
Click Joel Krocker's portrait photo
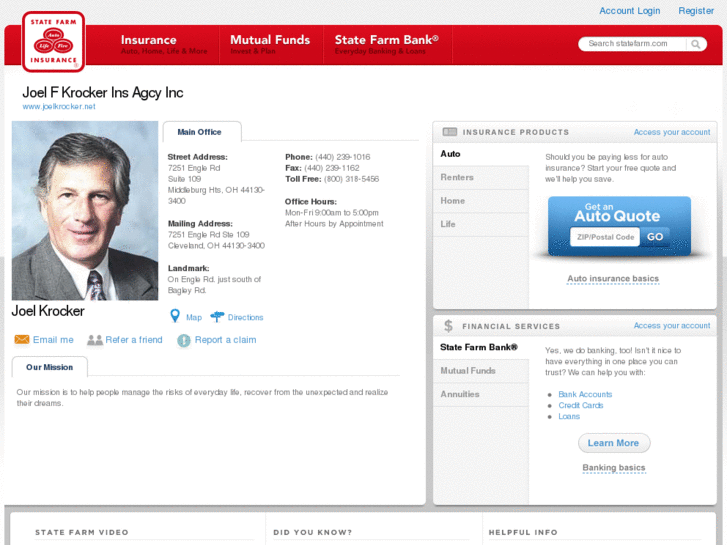click(x=85, y=211)
